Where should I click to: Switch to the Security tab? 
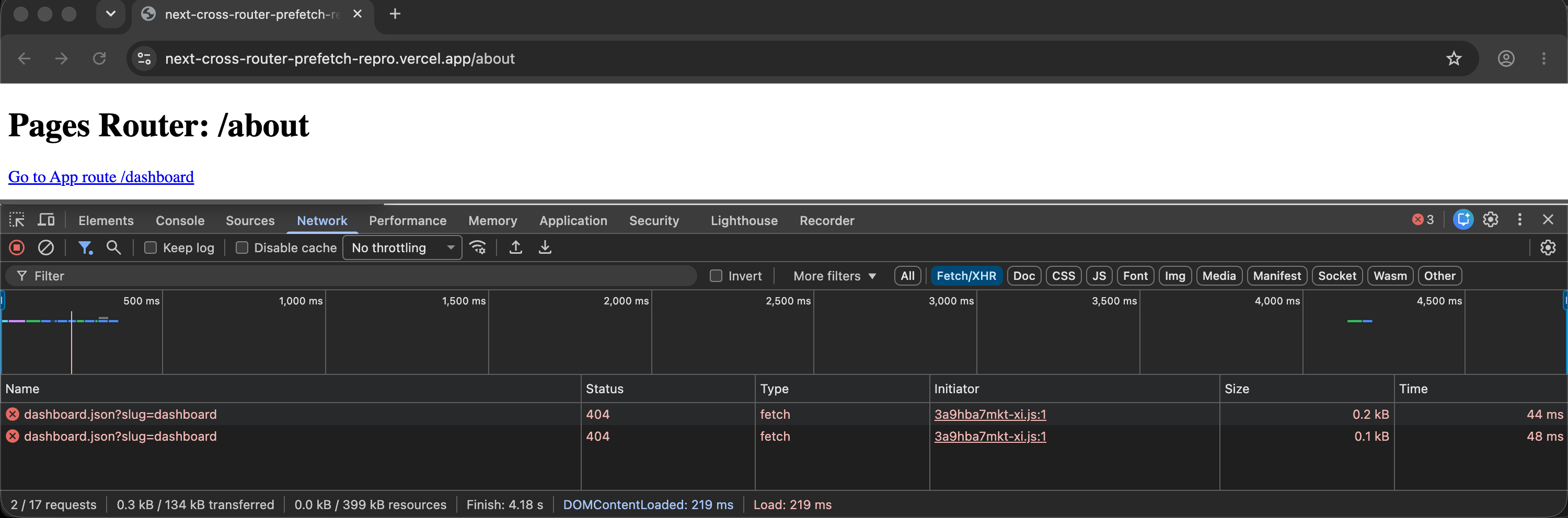pos(654,221)
